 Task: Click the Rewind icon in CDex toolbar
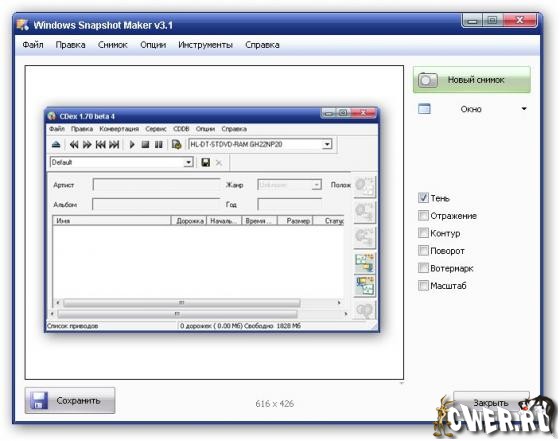pos(74,144)
